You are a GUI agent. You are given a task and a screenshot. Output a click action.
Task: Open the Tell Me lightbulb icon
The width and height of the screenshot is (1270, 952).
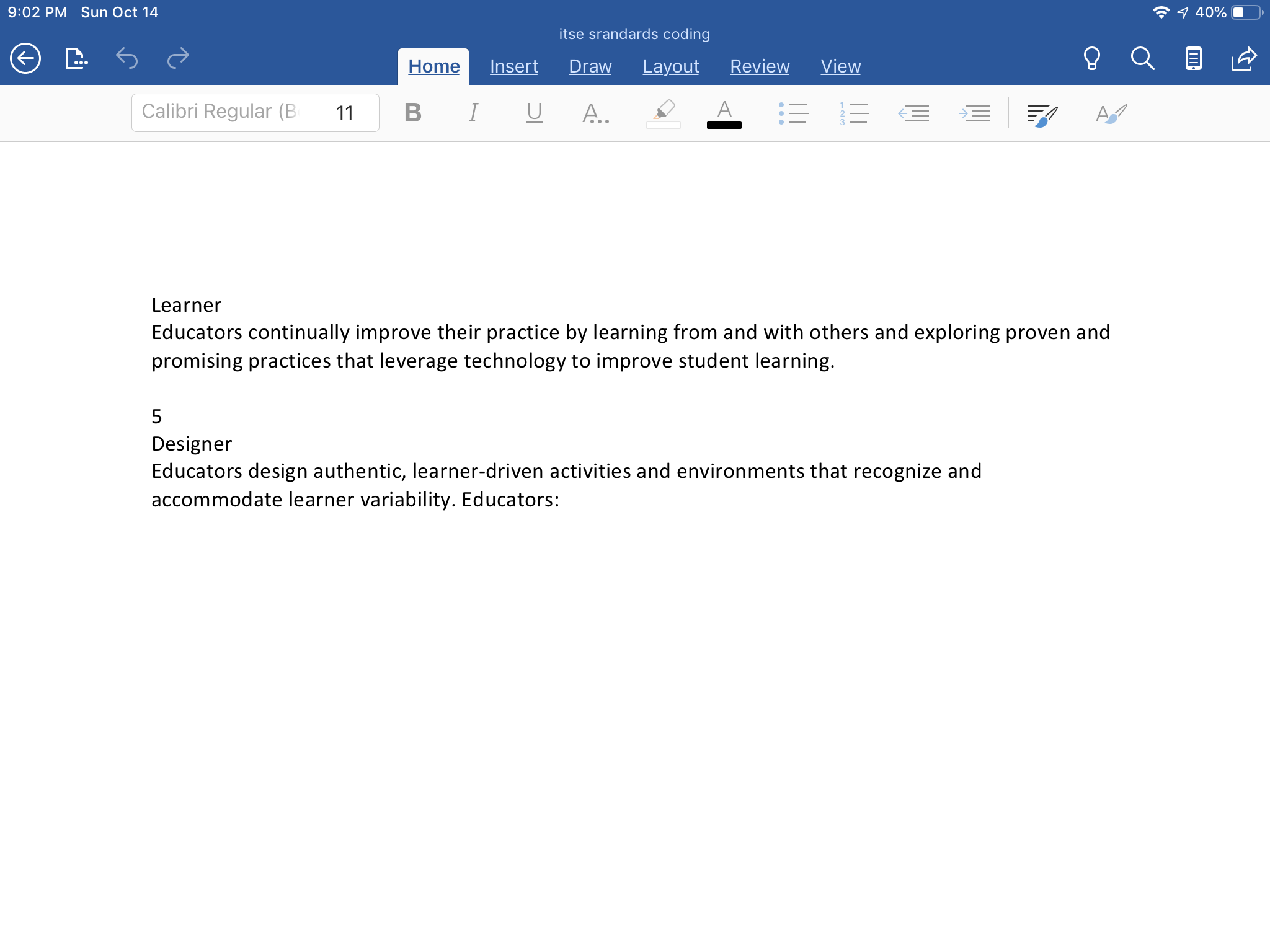click(1091, 59)
